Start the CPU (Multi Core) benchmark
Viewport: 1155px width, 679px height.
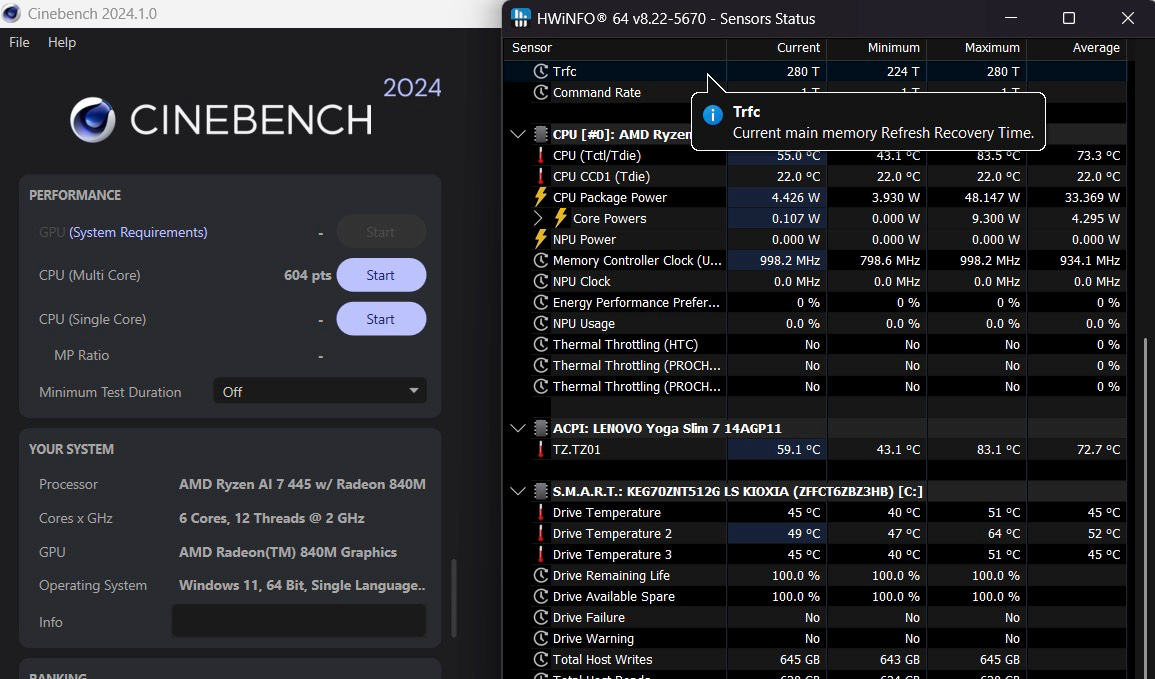[x=381, y=275]
